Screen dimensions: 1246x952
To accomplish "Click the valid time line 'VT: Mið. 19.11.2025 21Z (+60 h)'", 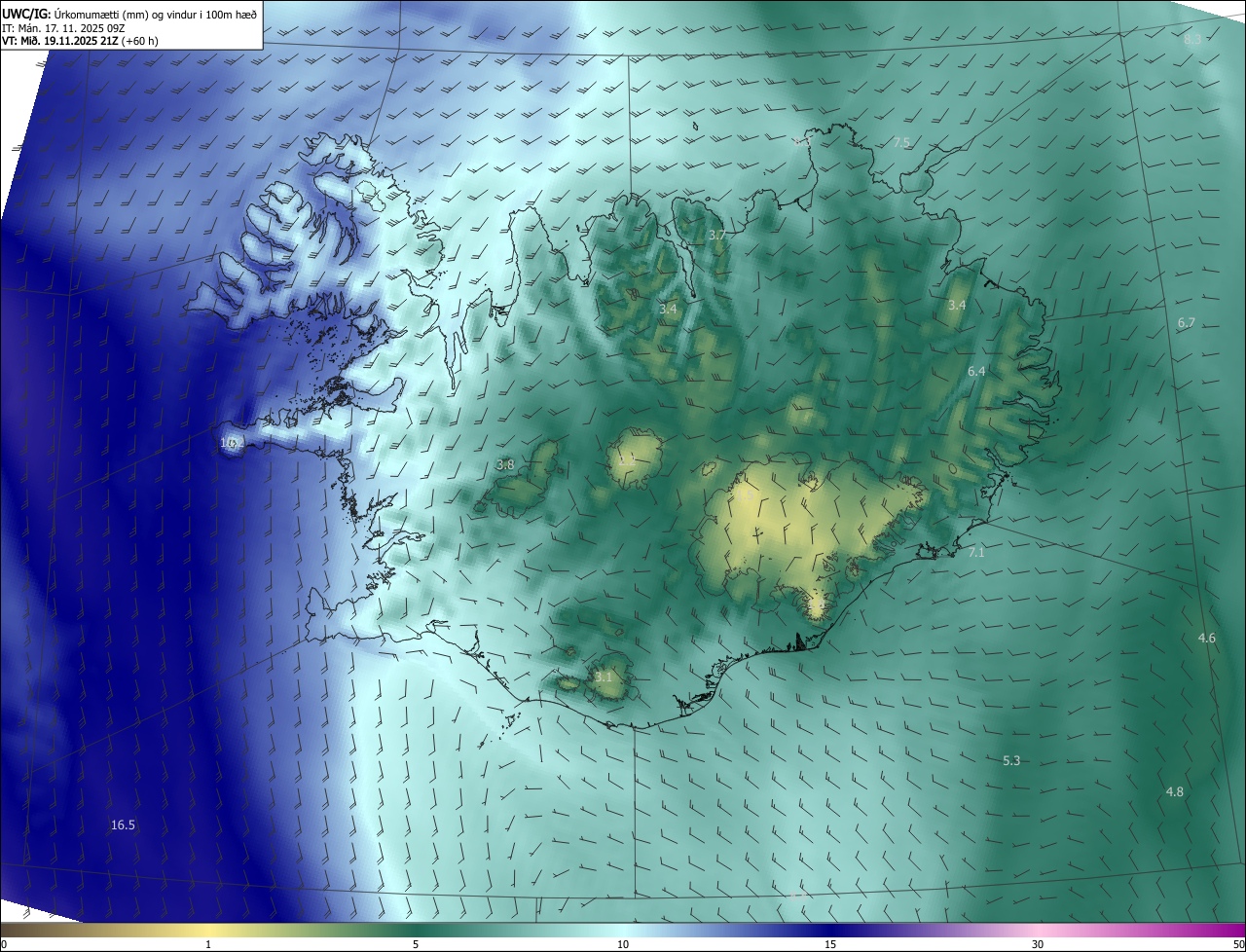I will 80,41.
